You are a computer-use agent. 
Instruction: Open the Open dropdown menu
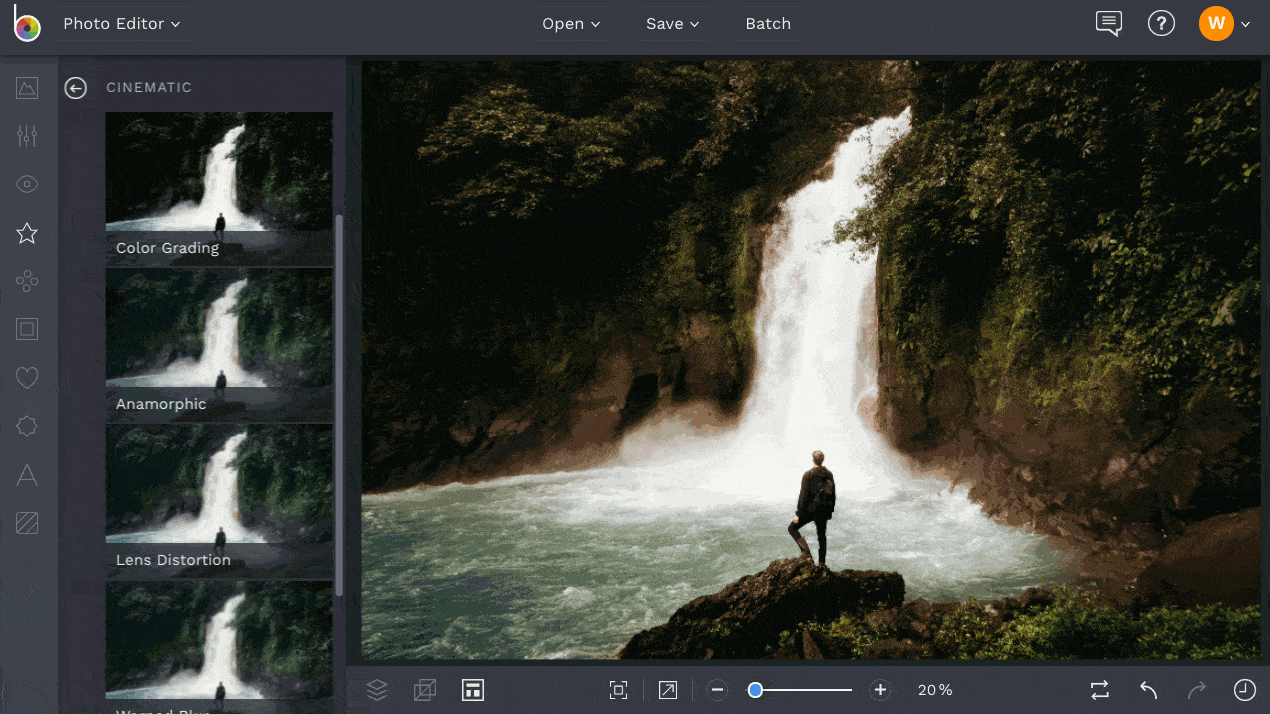point(571,24)
